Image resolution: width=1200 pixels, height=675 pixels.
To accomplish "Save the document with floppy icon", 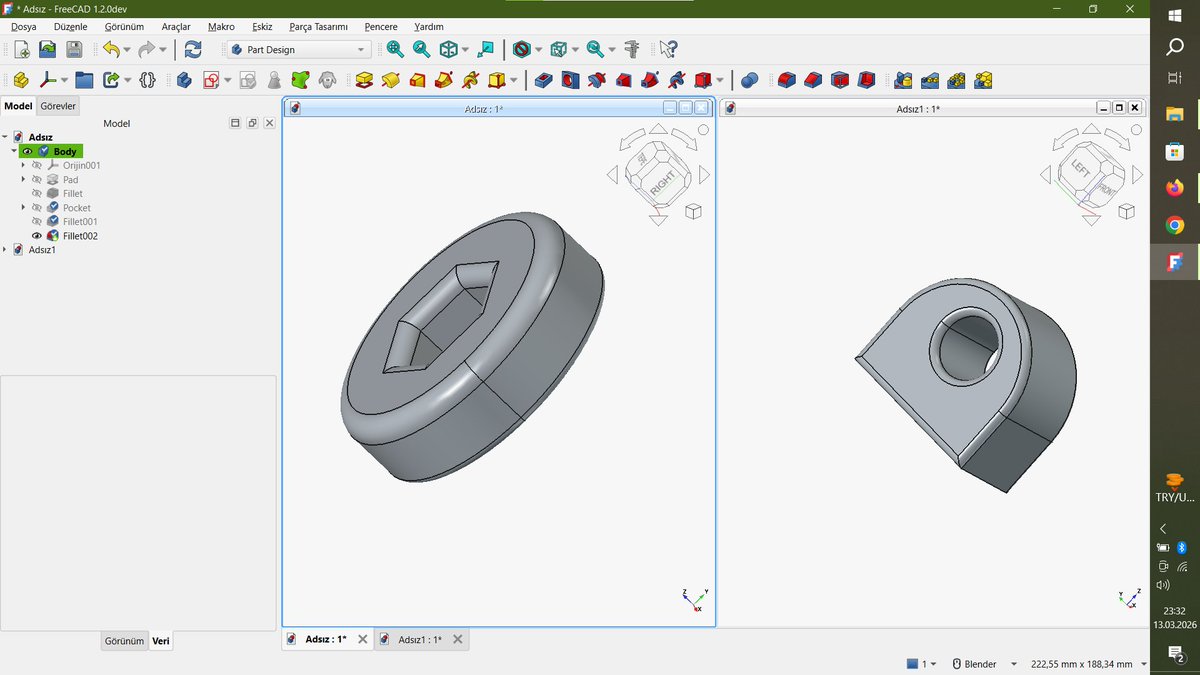I will click(74, 49).
